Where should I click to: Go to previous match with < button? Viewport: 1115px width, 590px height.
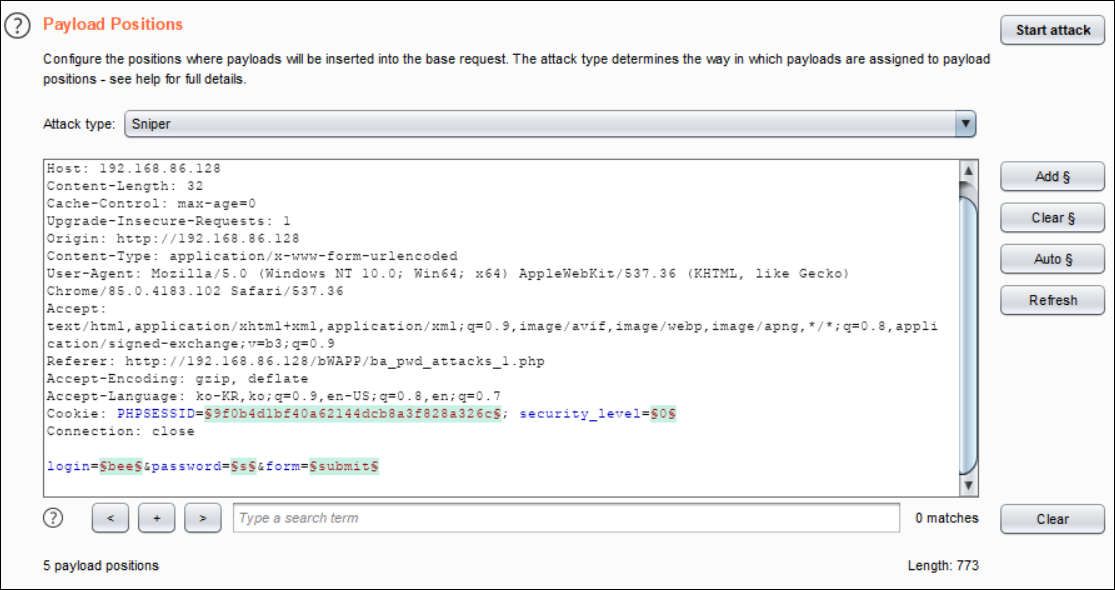click(110, 518)
